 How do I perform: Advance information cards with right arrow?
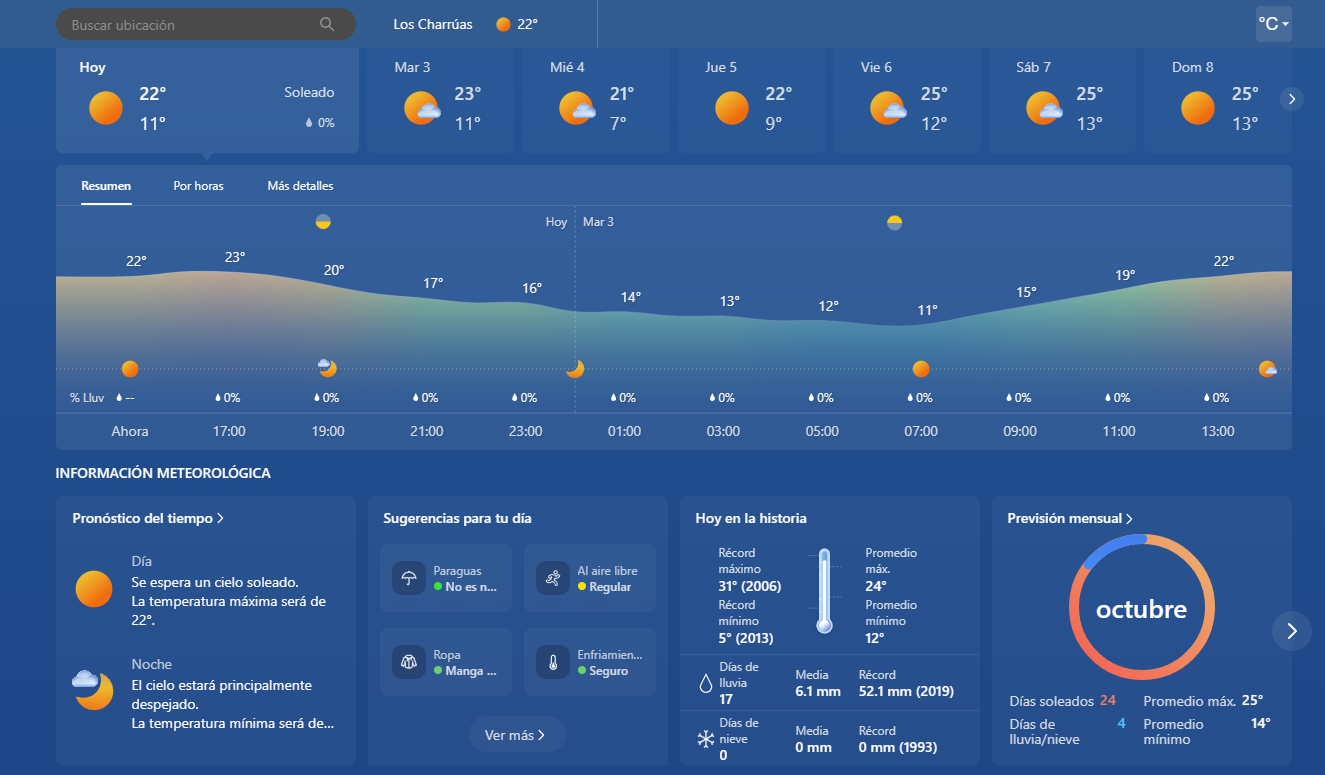[x=1291, y=631]
